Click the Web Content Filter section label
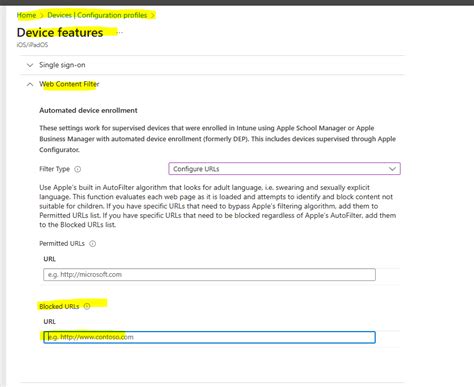474x387 pixels. point(69,84)
